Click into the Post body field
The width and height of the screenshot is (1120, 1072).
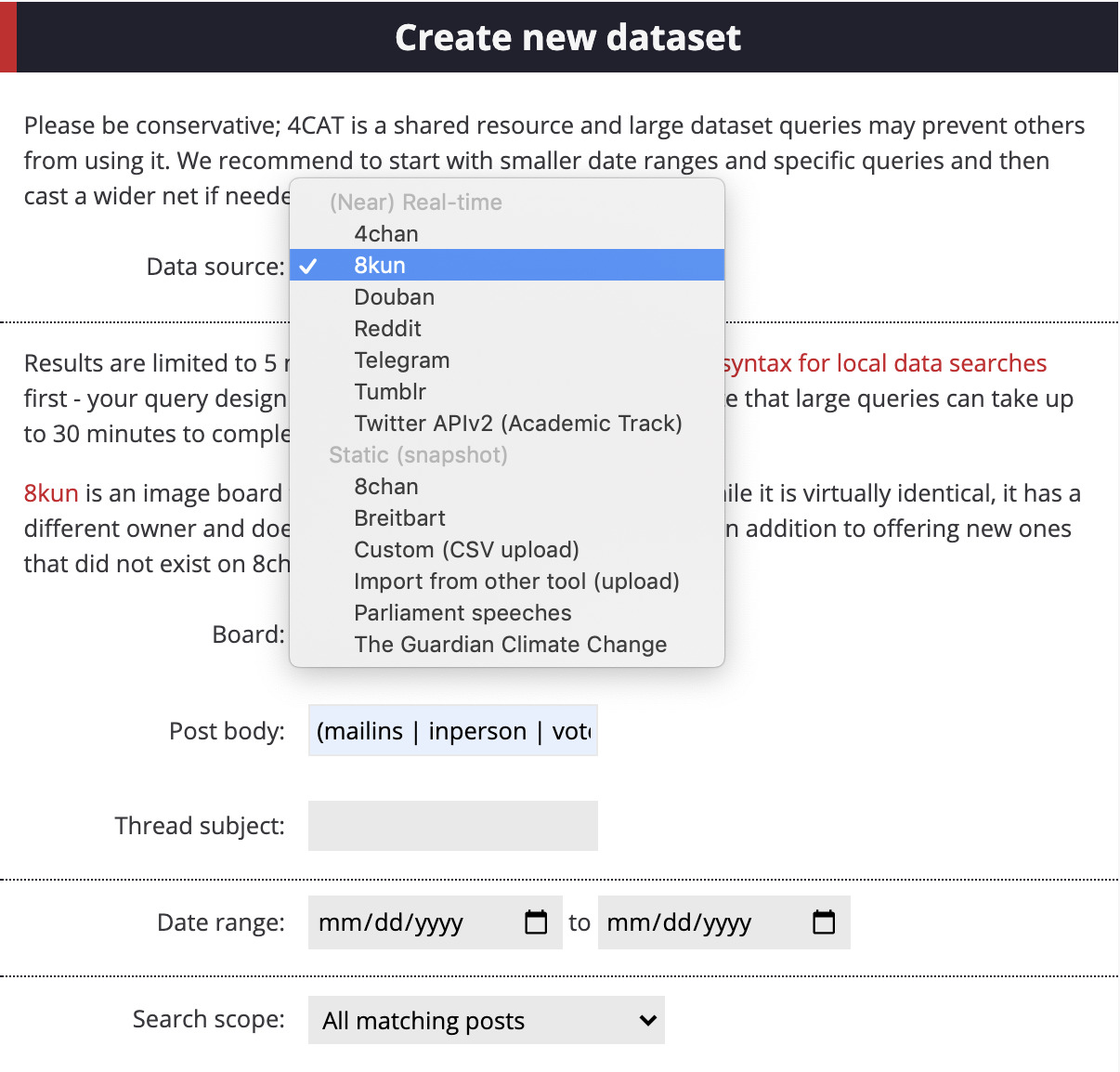(453, 731)
